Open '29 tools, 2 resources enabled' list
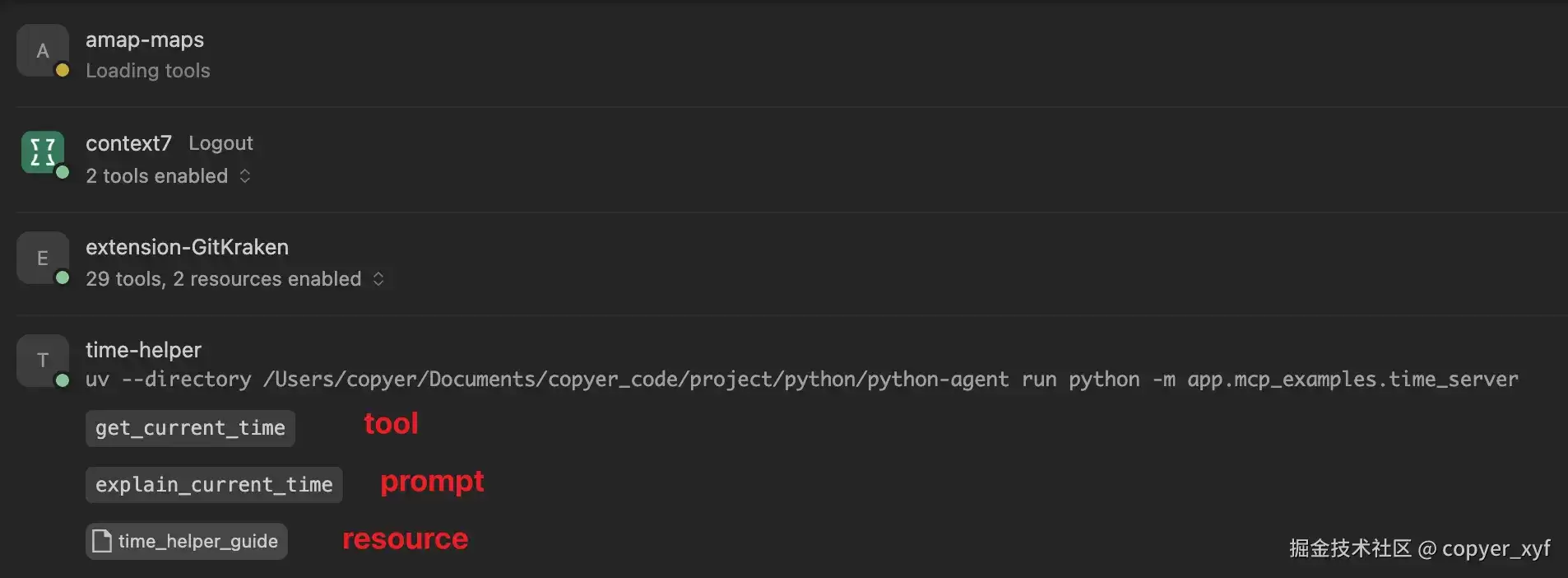Screen dimensions: 1568x578 [224, 278]
